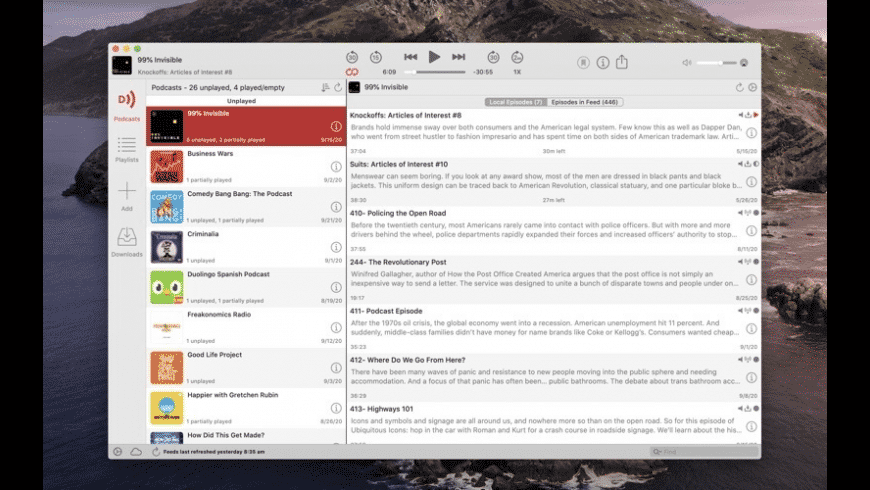
Task: Refresh the 99% Invisible episode list
Action: [740, 88]
